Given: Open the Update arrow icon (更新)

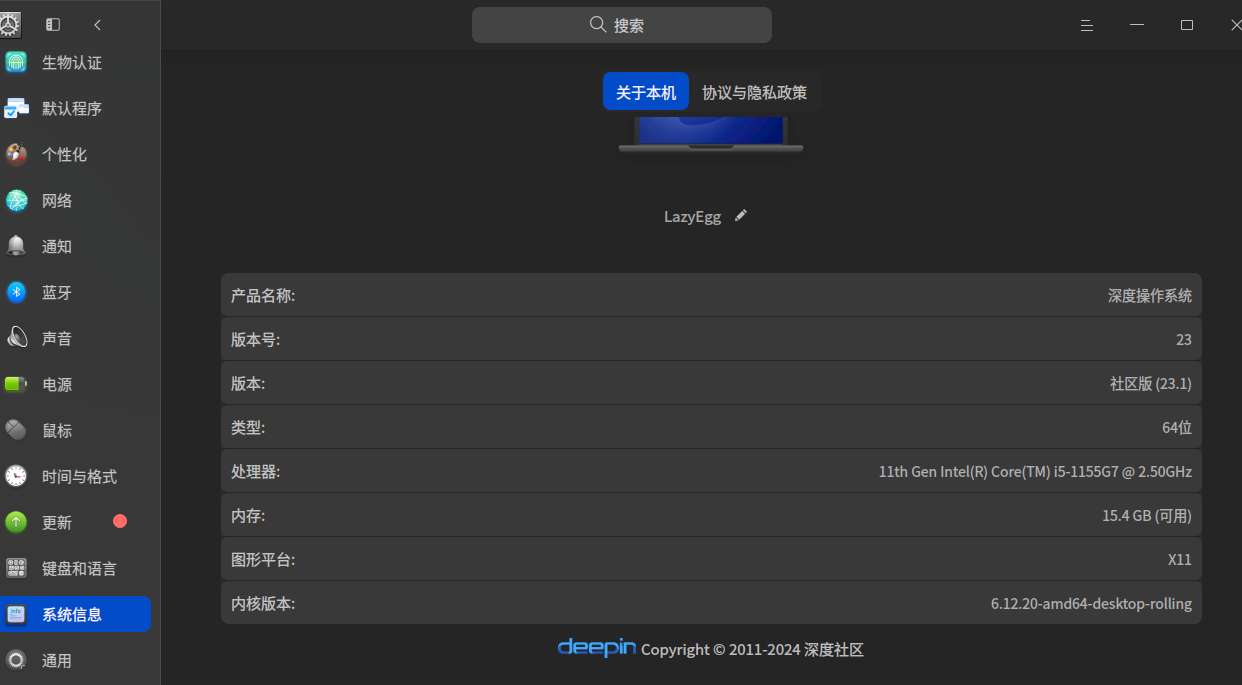Looking at the screenshot, I should point(16,523).
